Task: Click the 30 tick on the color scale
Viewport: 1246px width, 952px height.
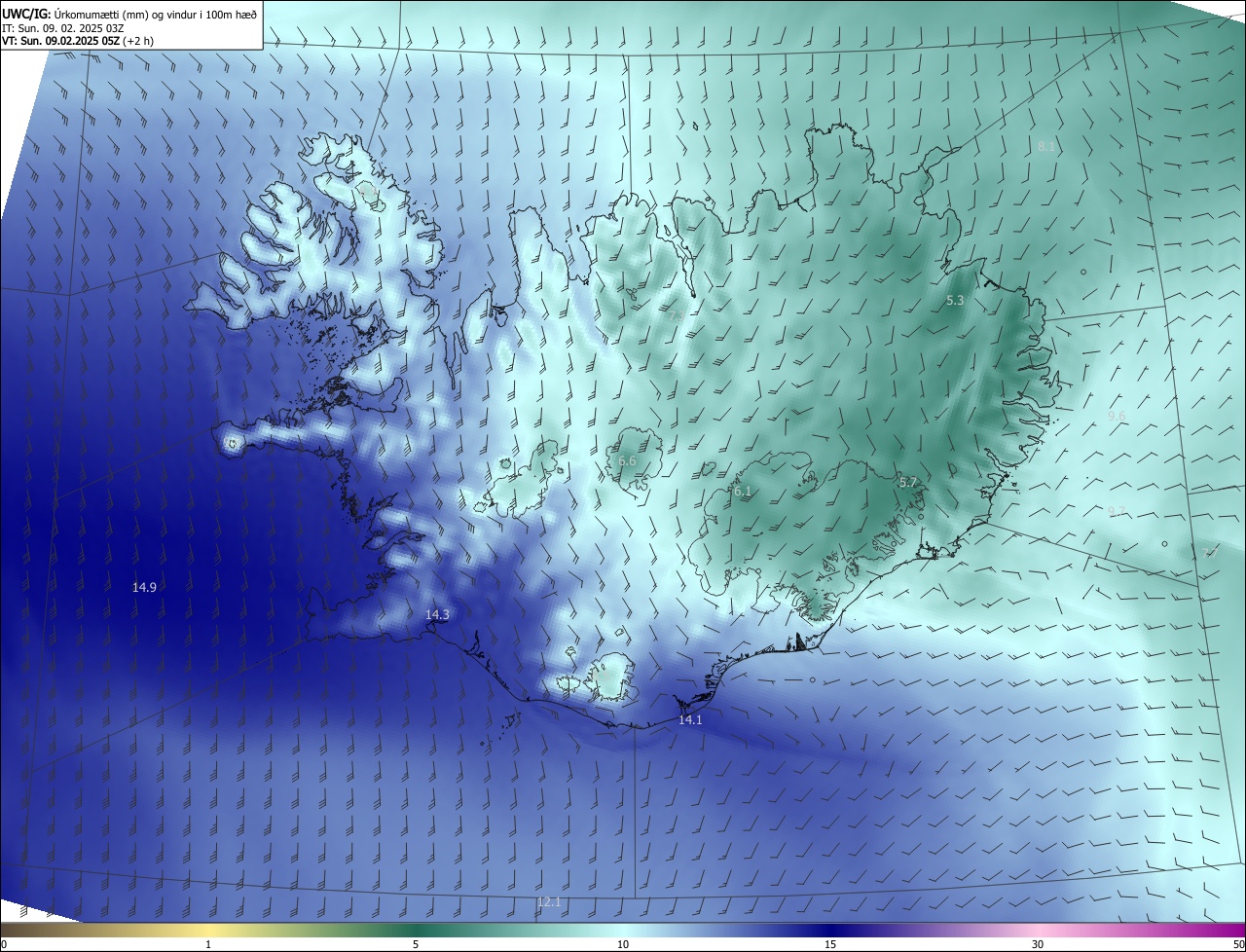Action: (x=1038, y=944)
